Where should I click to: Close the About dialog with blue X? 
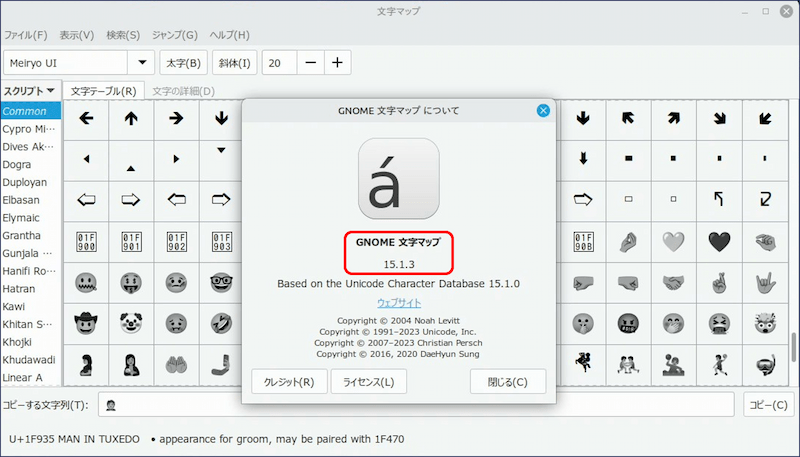(543, 110)
